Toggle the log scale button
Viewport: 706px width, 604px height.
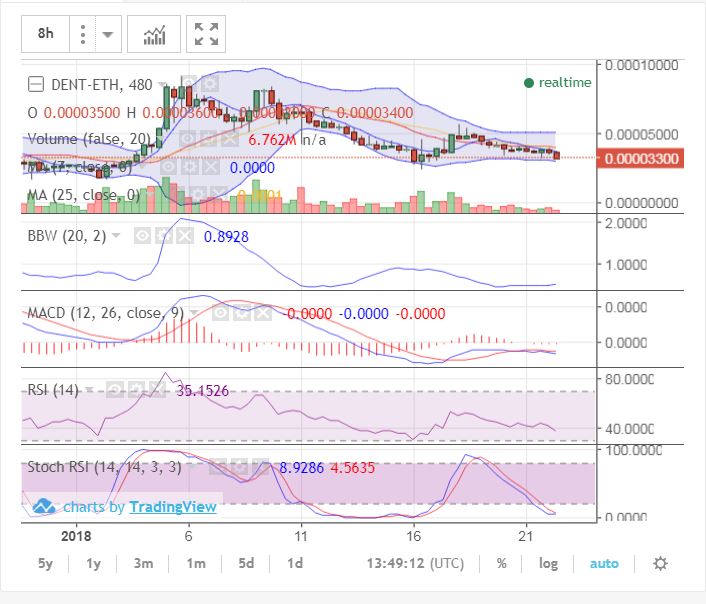click(548, 563)
